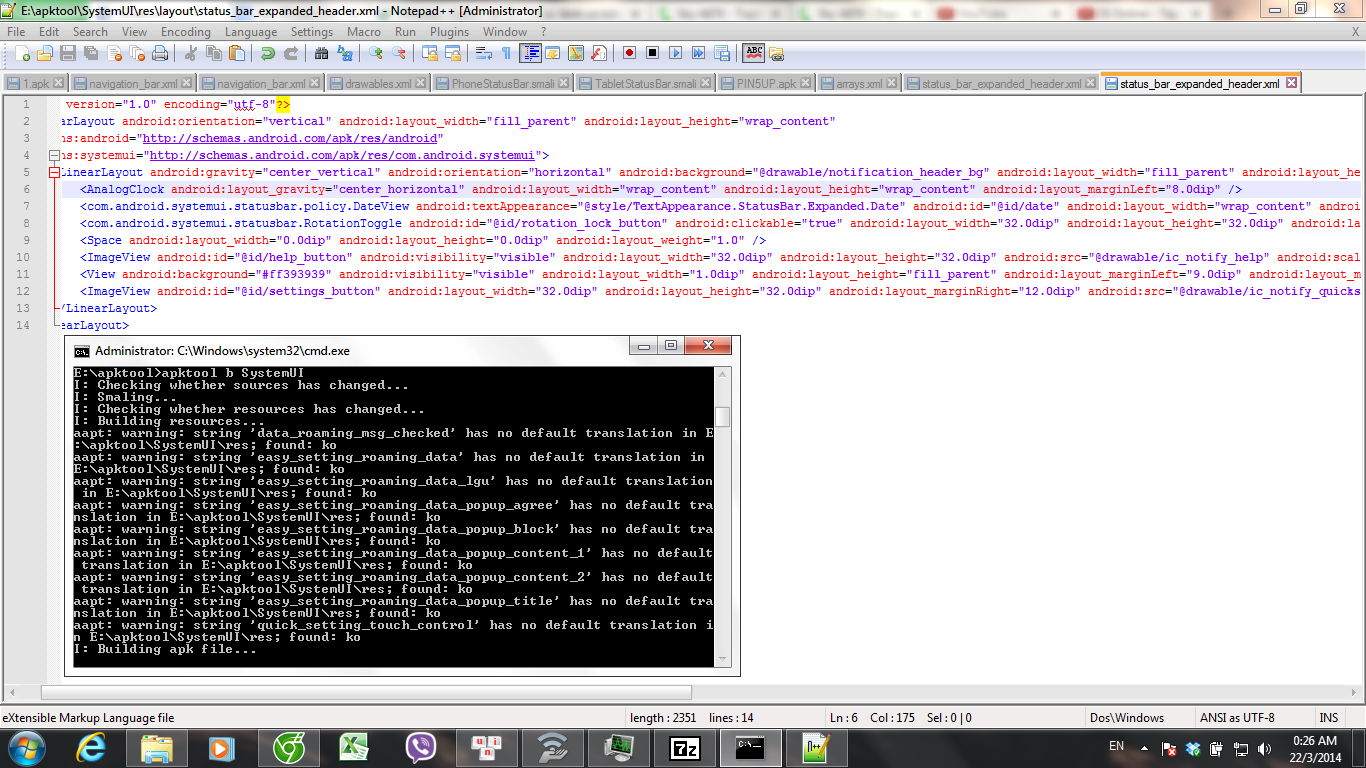1366x768 pixels.
Task: Click the cmd.exe title bar icon
Action: (x=81, y=351)
